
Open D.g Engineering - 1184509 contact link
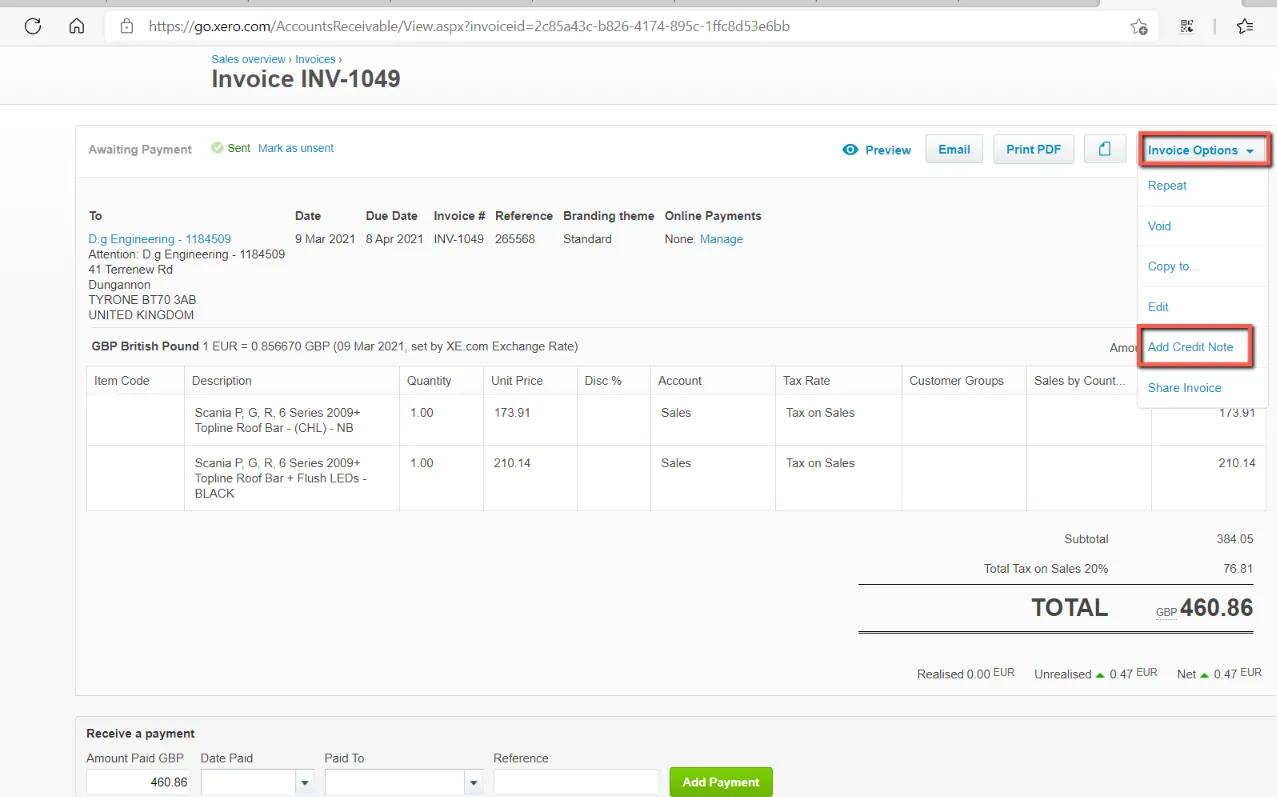pyautogui.click(x=160, y=239)
